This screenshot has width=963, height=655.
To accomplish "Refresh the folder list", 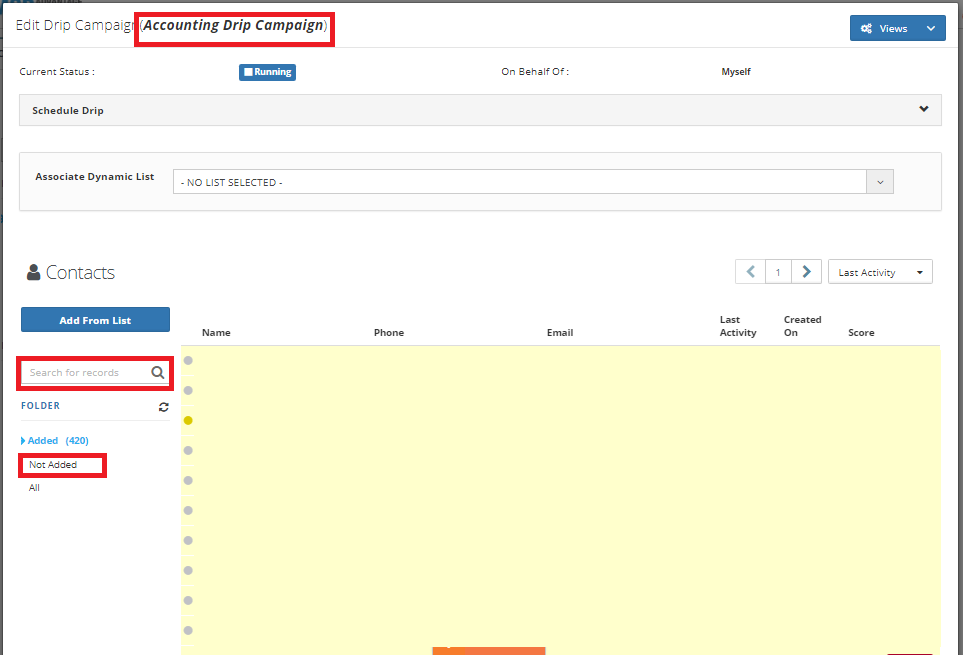I will [x=163, y=407].
